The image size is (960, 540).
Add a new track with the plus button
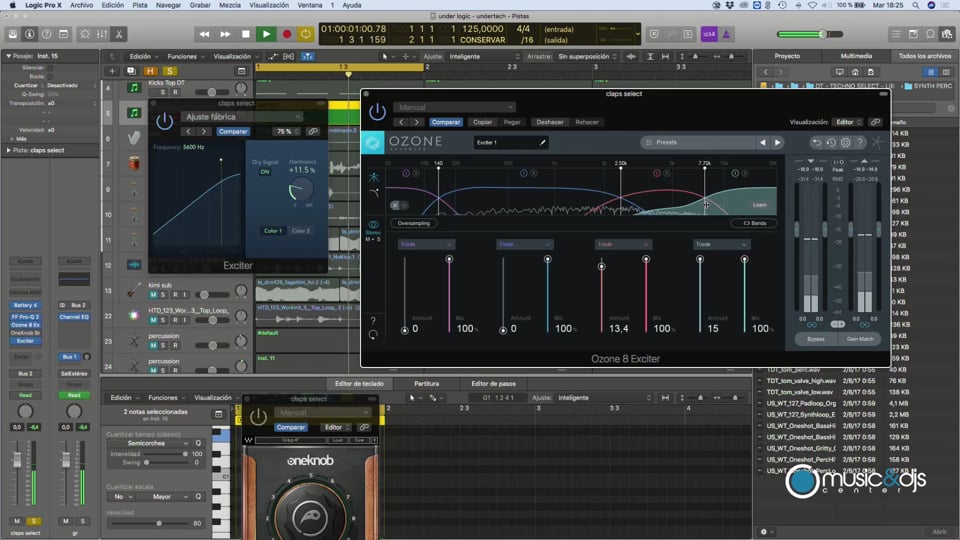pyautogui.click(x=112, y=71)
